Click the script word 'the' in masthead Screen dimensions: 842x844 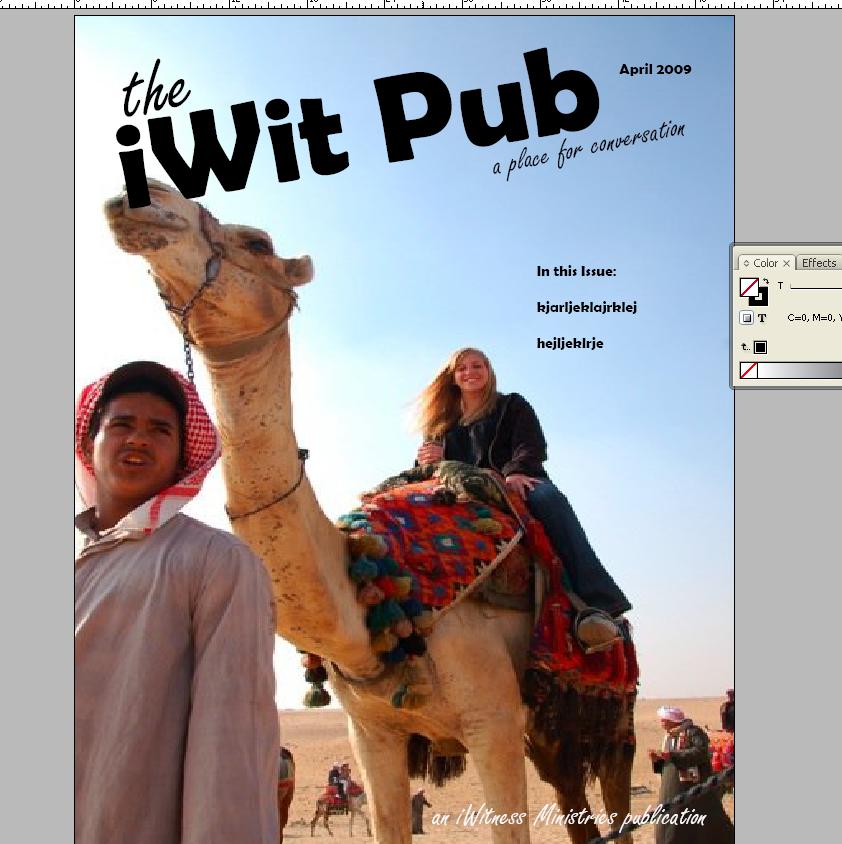tap(155, 89)
